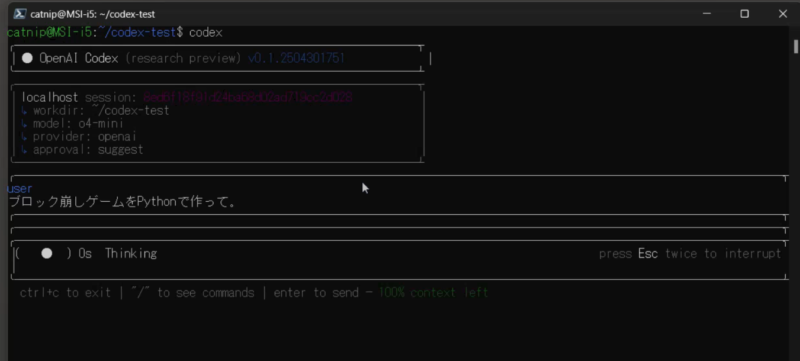Screen dimensions: 800x361
Task: Click the window title catnip@MSI-i5: ~/codex-test
Action: [92, 14]
